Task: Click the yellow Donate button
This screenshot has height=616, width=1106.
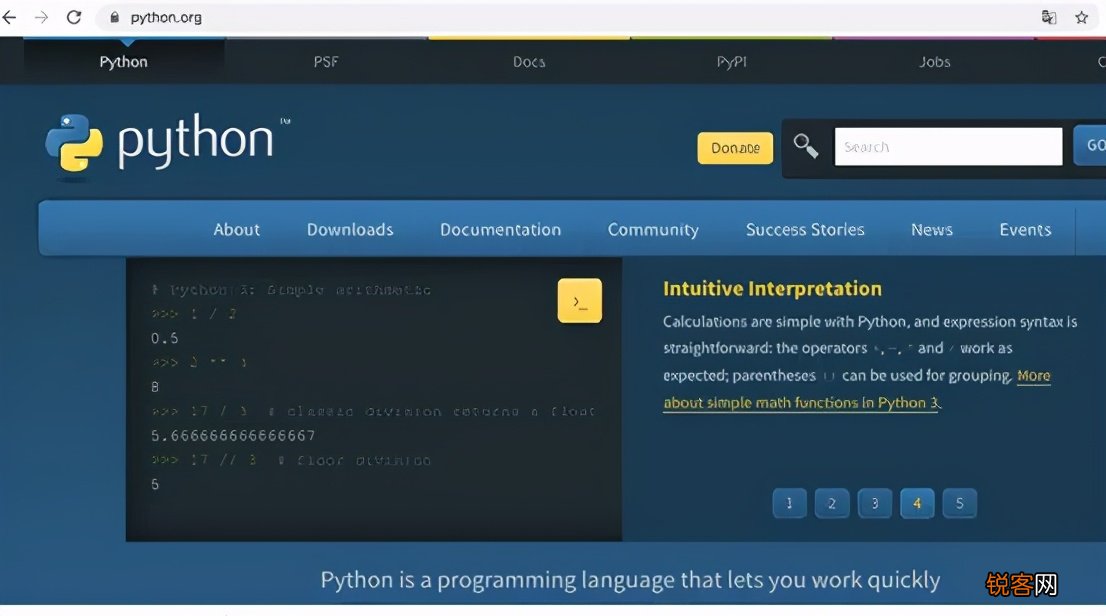Action: click(735, 148)
